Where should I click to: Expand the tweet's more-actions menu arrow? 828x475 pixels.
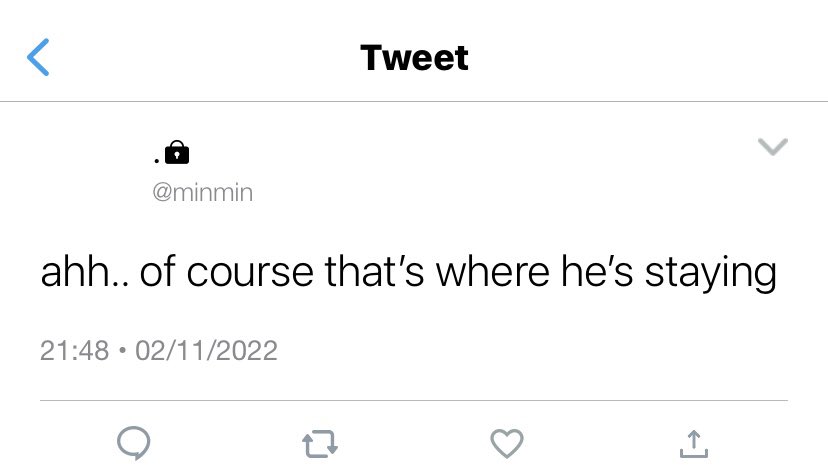point(773,146)
